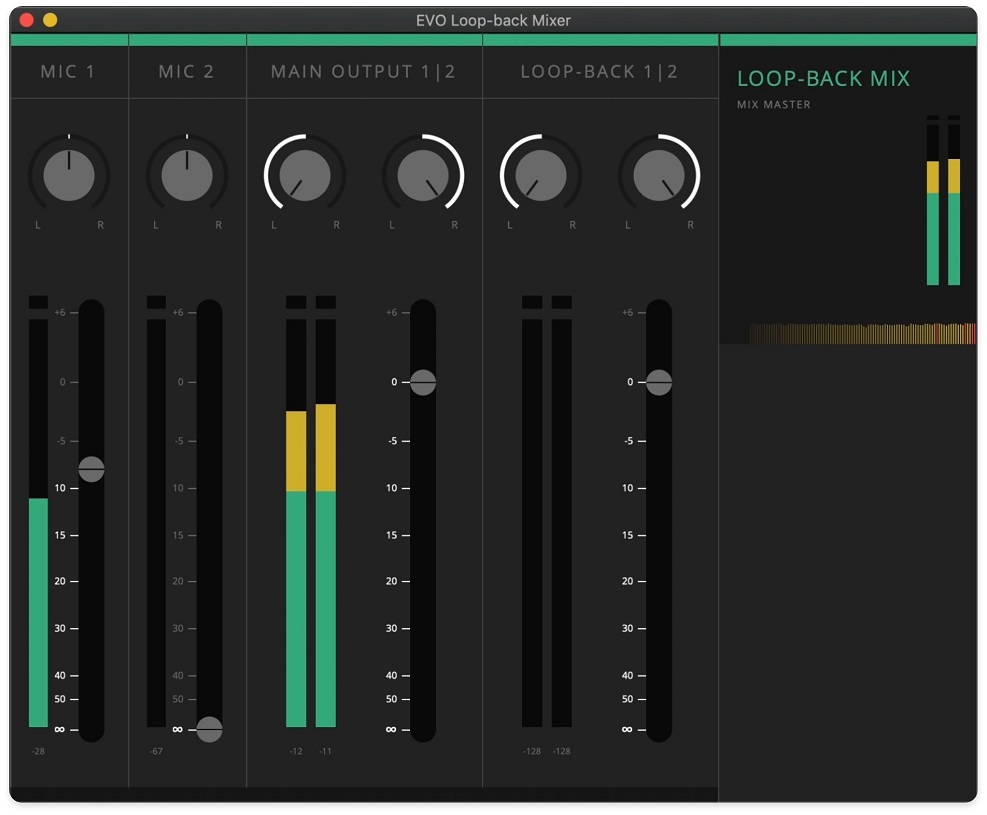
Task: Select the Main Output fader handle
Action: pos(423,382)
